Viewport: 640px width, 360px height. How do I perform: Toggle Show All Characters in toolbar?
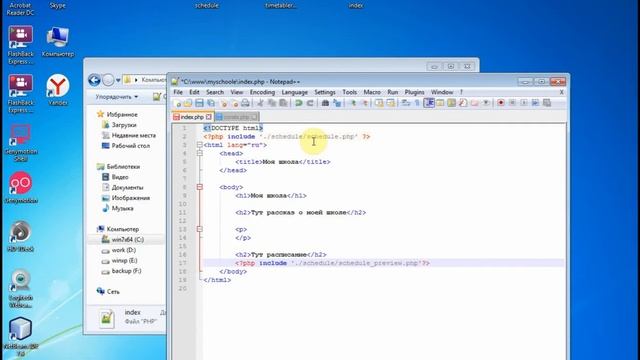pos(418,103)
